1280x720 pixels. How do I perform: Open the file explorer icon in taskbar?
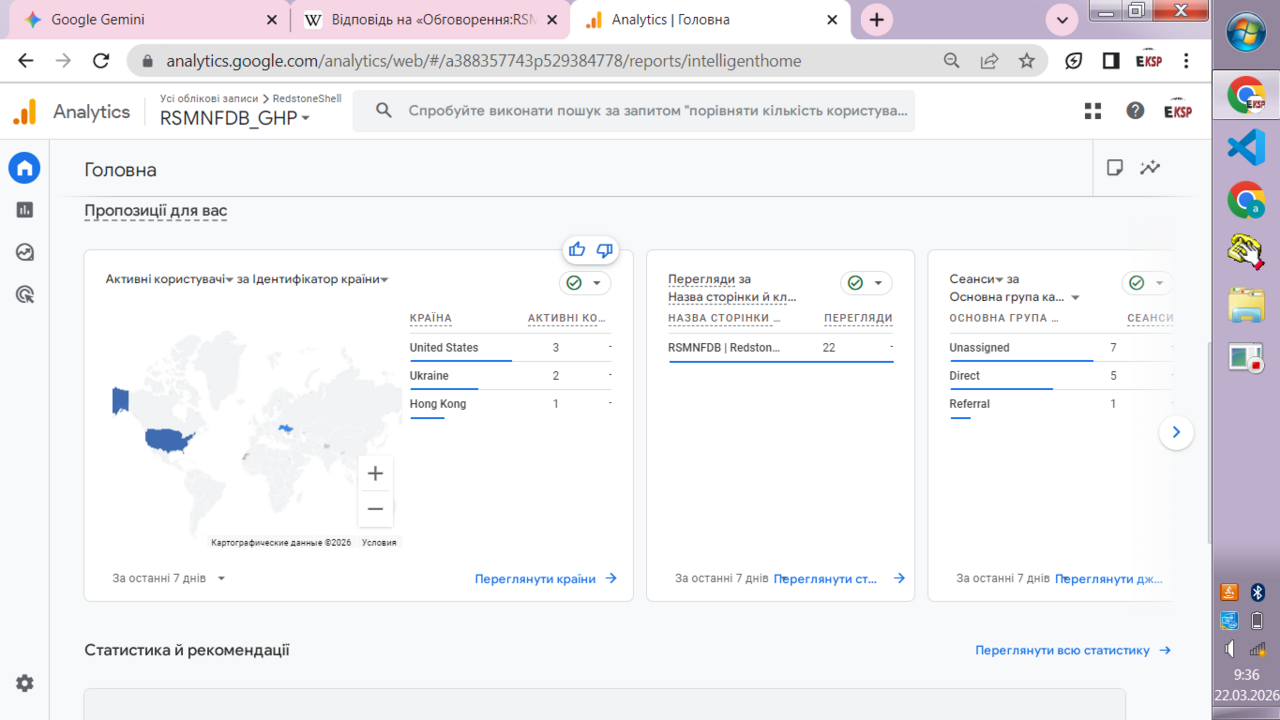coord(1246,304)
